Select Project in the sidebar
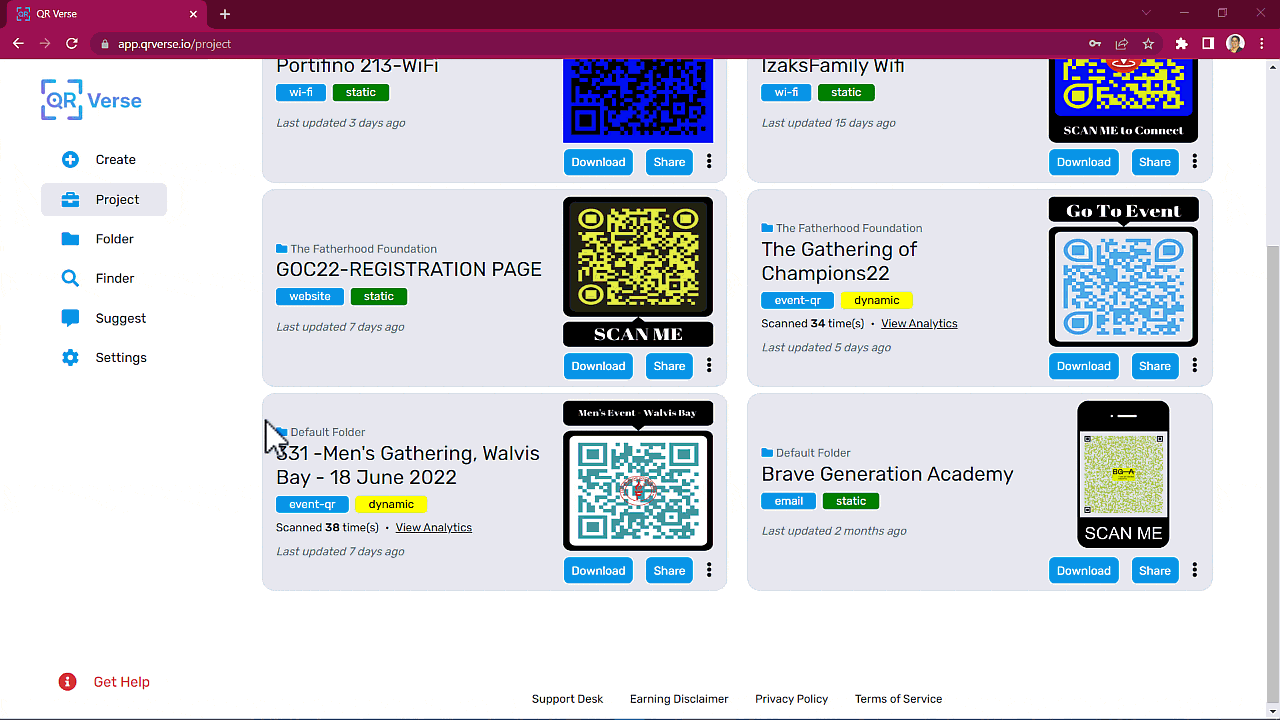Screen dimensions: 1280x720 104,200
